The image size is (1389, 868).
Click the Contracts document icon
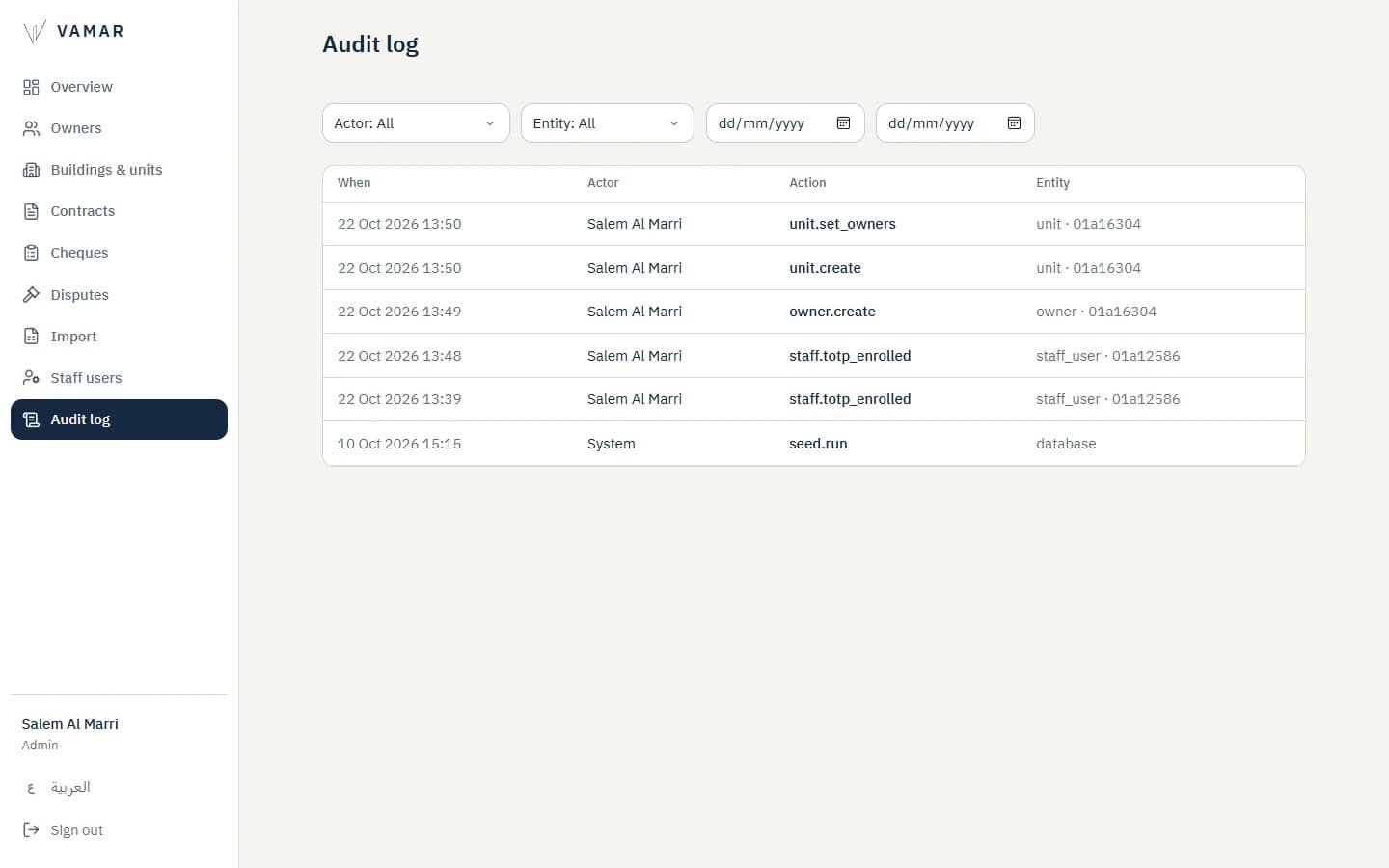(x=31, y=211)
